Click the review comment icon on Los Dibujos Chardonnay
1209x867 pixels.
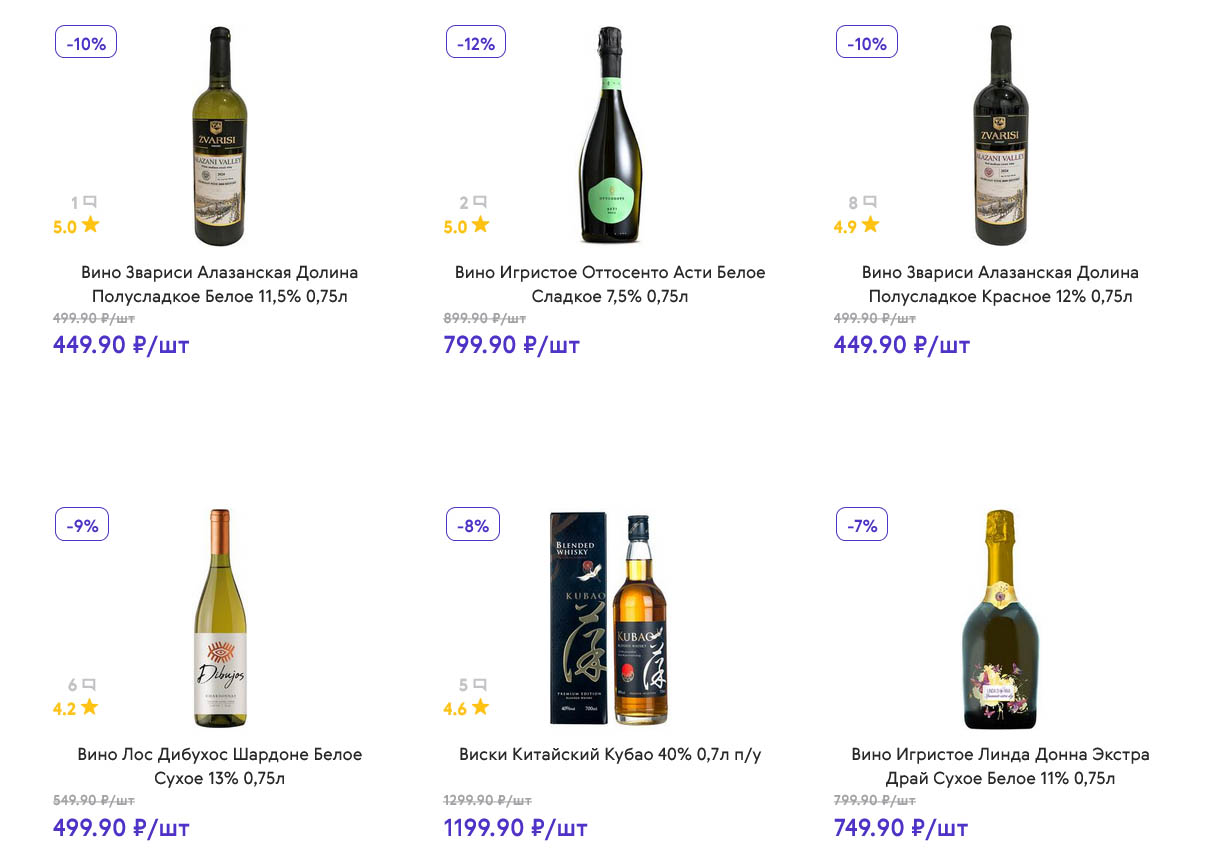click(90, 685)
